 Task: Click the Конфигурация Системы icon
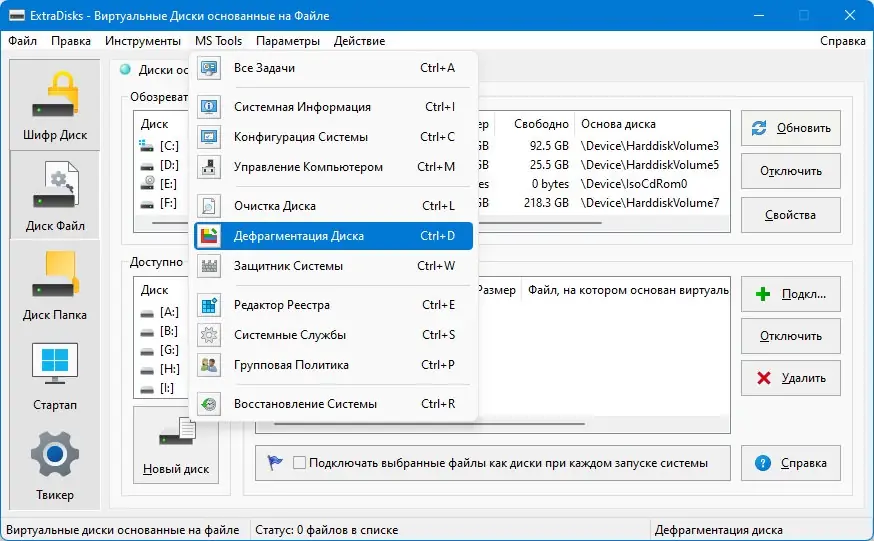209,137
